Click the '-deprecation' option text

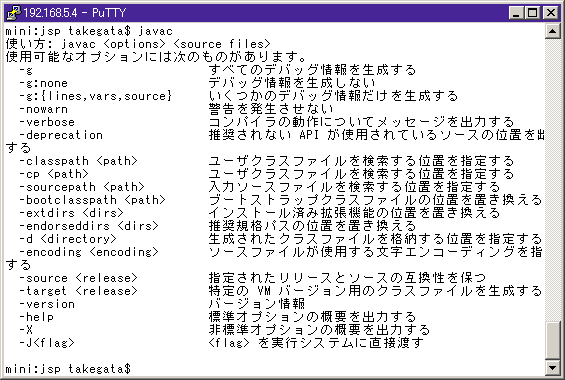click(x=61, y=135)
